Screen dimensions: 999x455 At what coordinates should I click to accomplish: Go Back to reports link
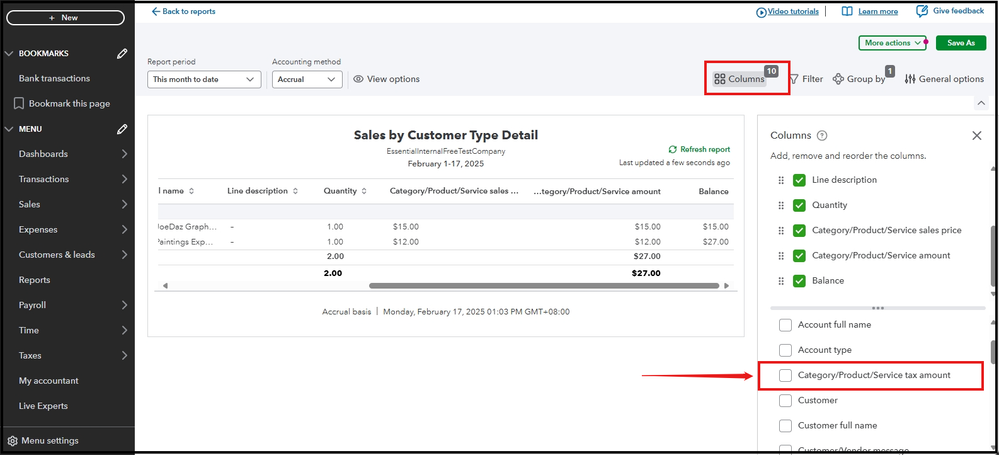click(x=183, y=12)
